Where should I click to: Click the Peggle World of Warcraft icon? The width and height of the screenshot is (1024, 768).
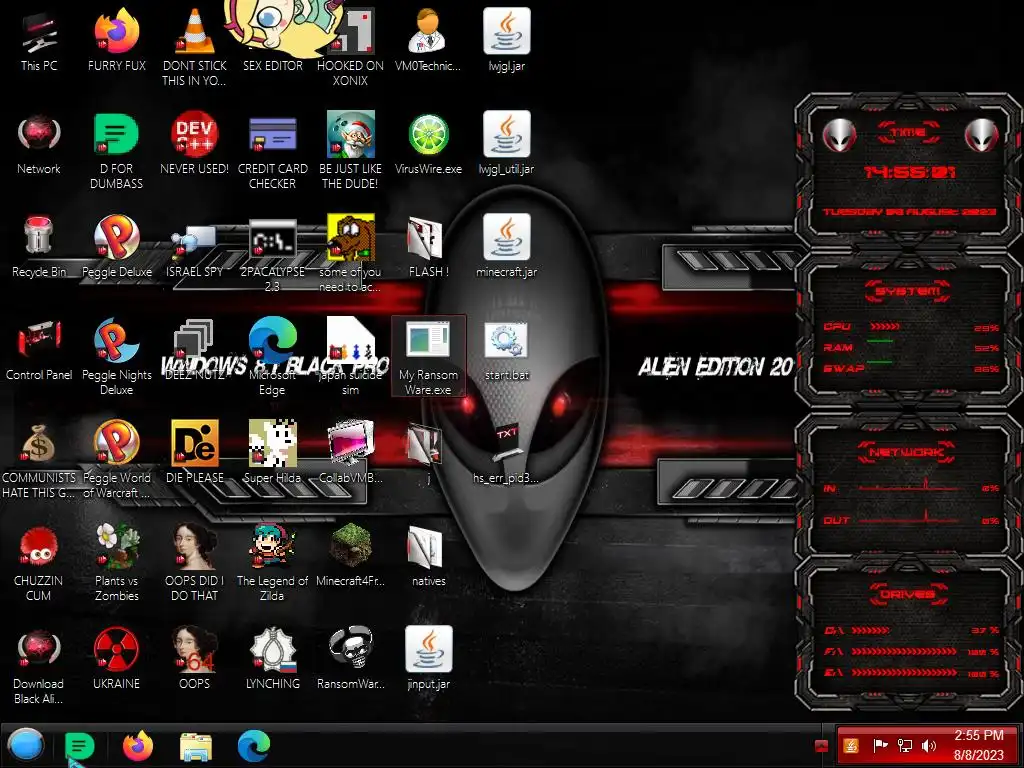[x=116, y=460]
